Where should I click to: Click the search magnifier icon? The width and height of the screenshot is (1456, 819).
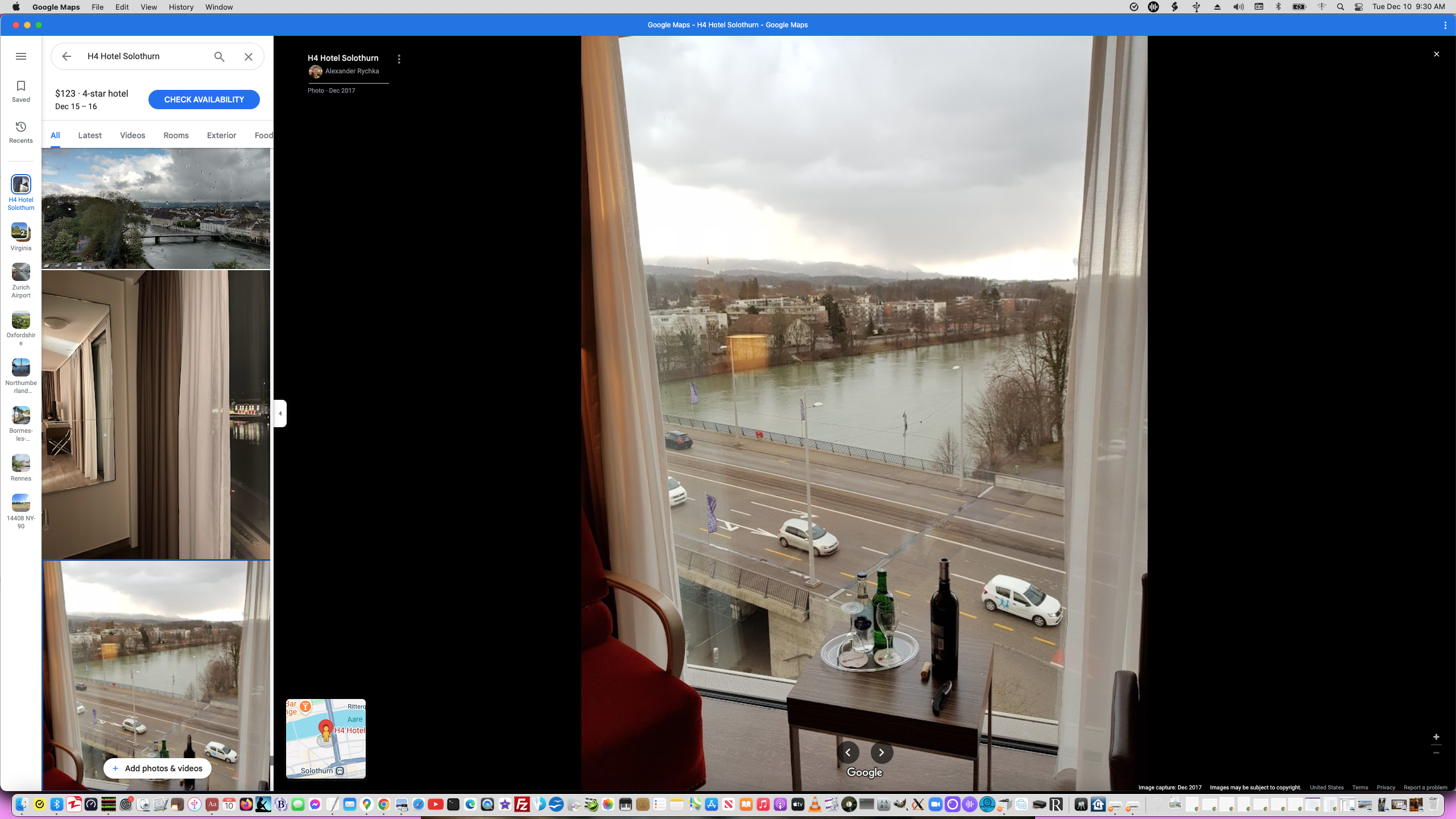(220, 56)
